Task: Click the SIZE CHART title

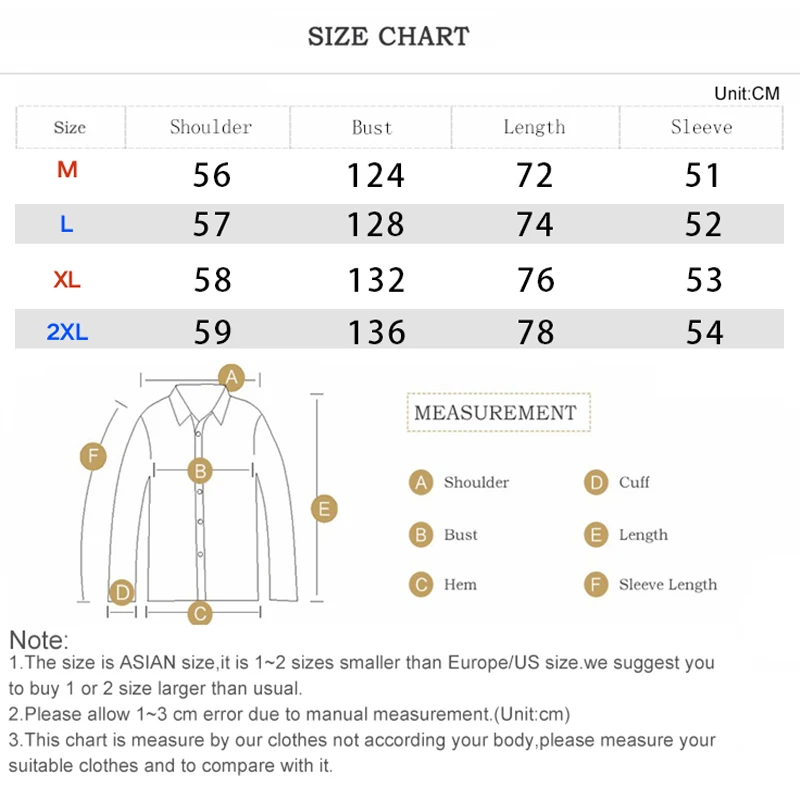Action: pos(388,37)
